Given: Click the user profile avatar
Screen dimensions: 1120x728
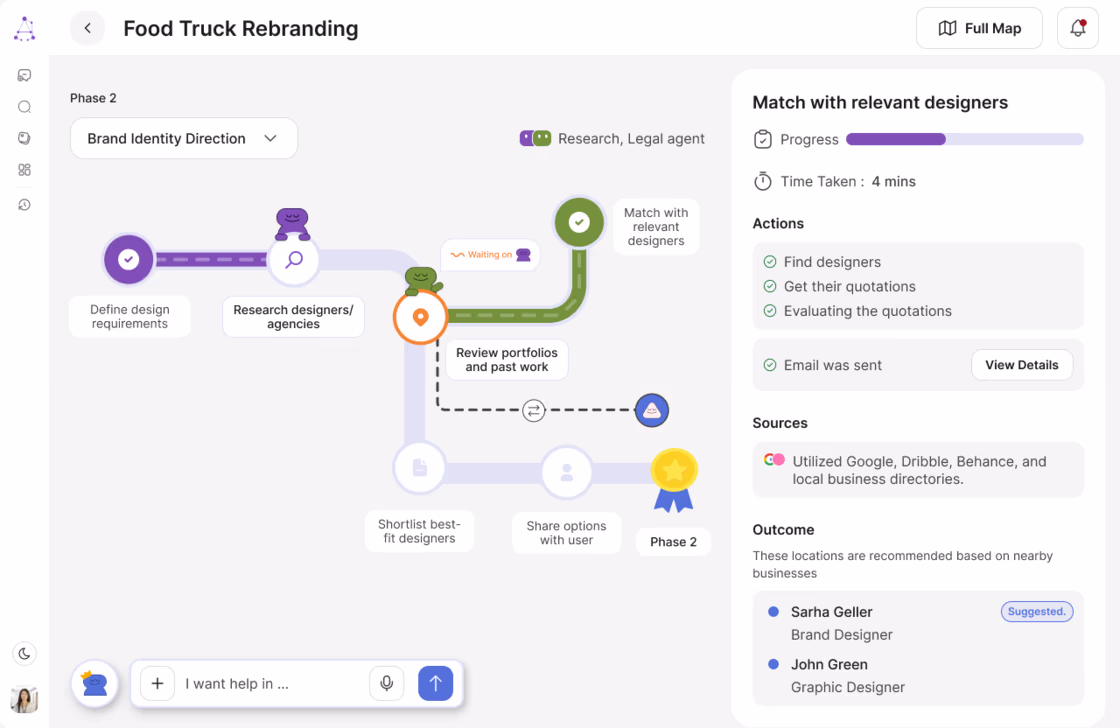Looking at the screenshot, I should 25,699.
